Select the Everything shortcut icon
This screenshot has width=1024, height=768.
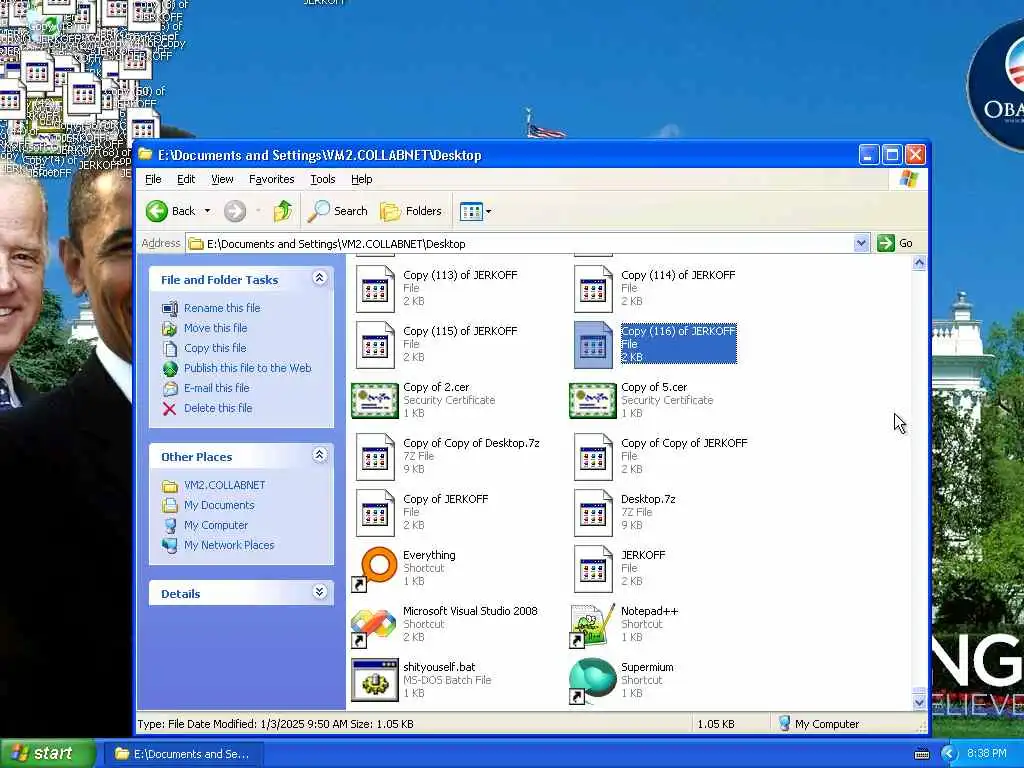pyautogui.click(x=375, y=569)
